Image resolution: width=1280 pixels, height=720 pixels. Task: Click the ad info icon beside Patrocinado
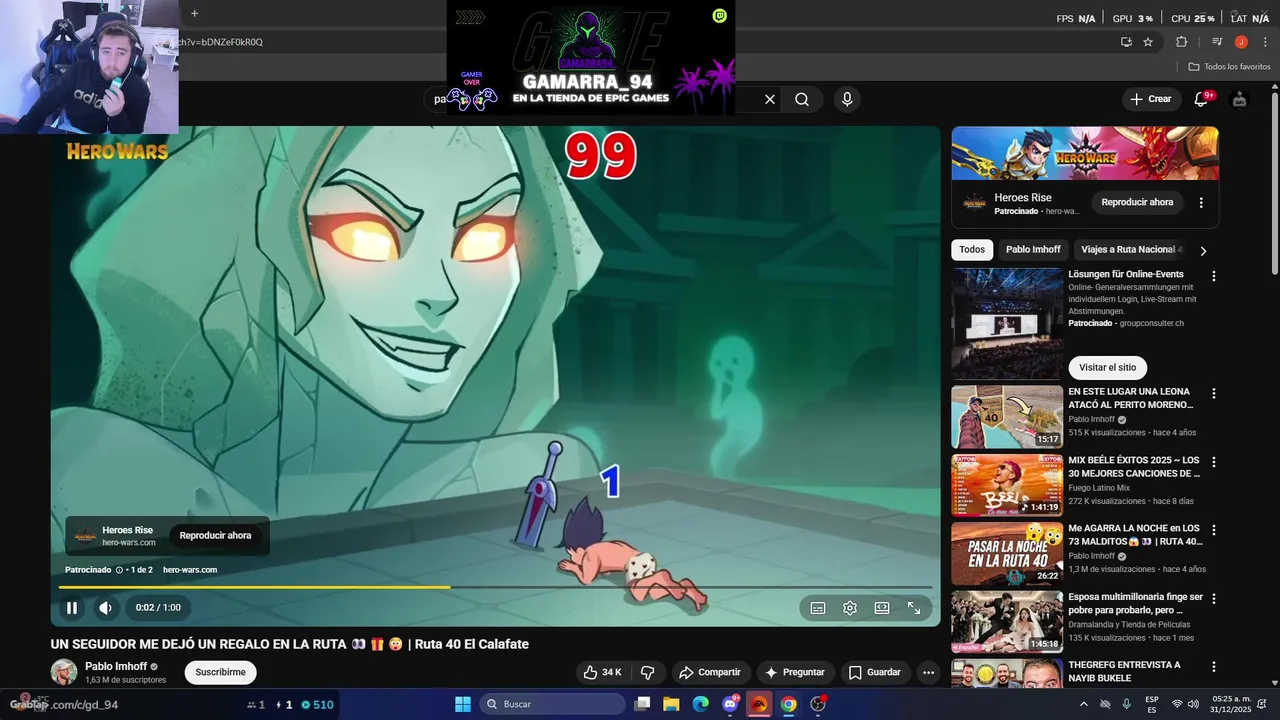[x=119, y=570]
